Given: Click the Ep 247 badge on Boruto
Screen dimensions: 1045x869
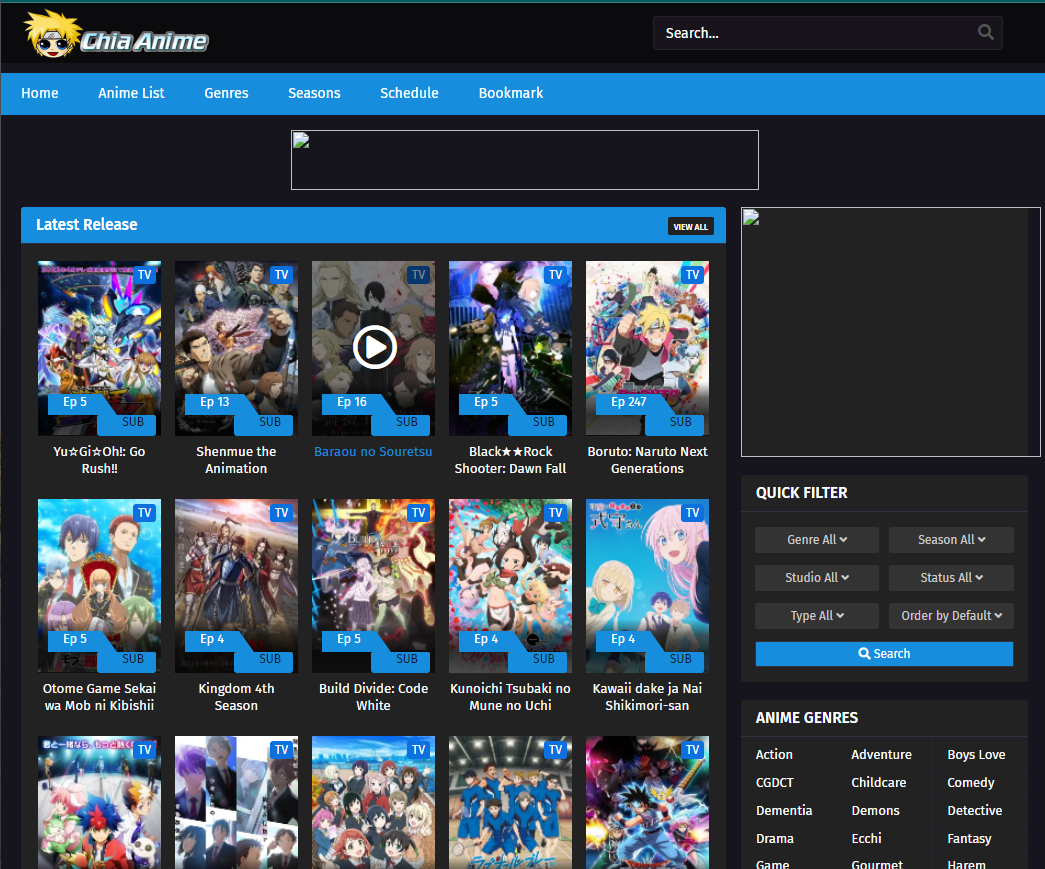Looking at the screenshot, I should [628, 402].
